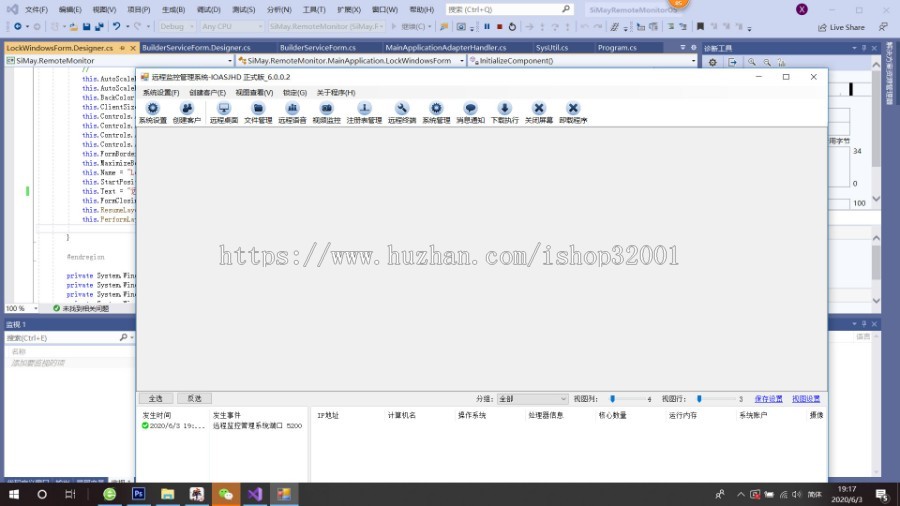Open the 分组 group dropdown
The height and width of the screenshot is (506, 900).
tap(532, 399)
